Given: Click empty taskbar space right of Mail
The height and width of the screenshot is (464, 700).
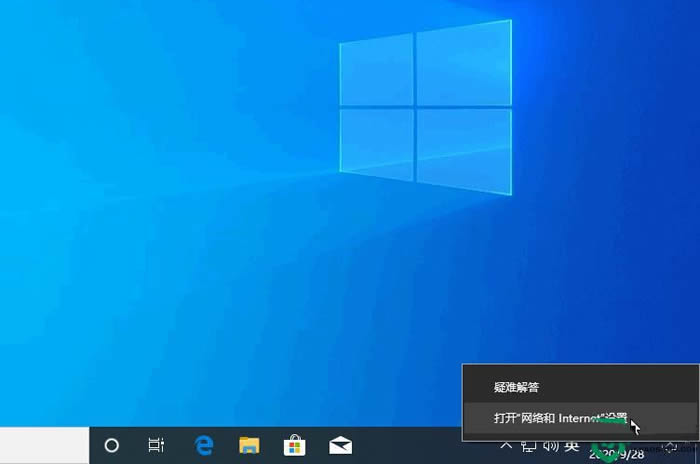Looking at the screenshot, I should [x=420, y=445].
